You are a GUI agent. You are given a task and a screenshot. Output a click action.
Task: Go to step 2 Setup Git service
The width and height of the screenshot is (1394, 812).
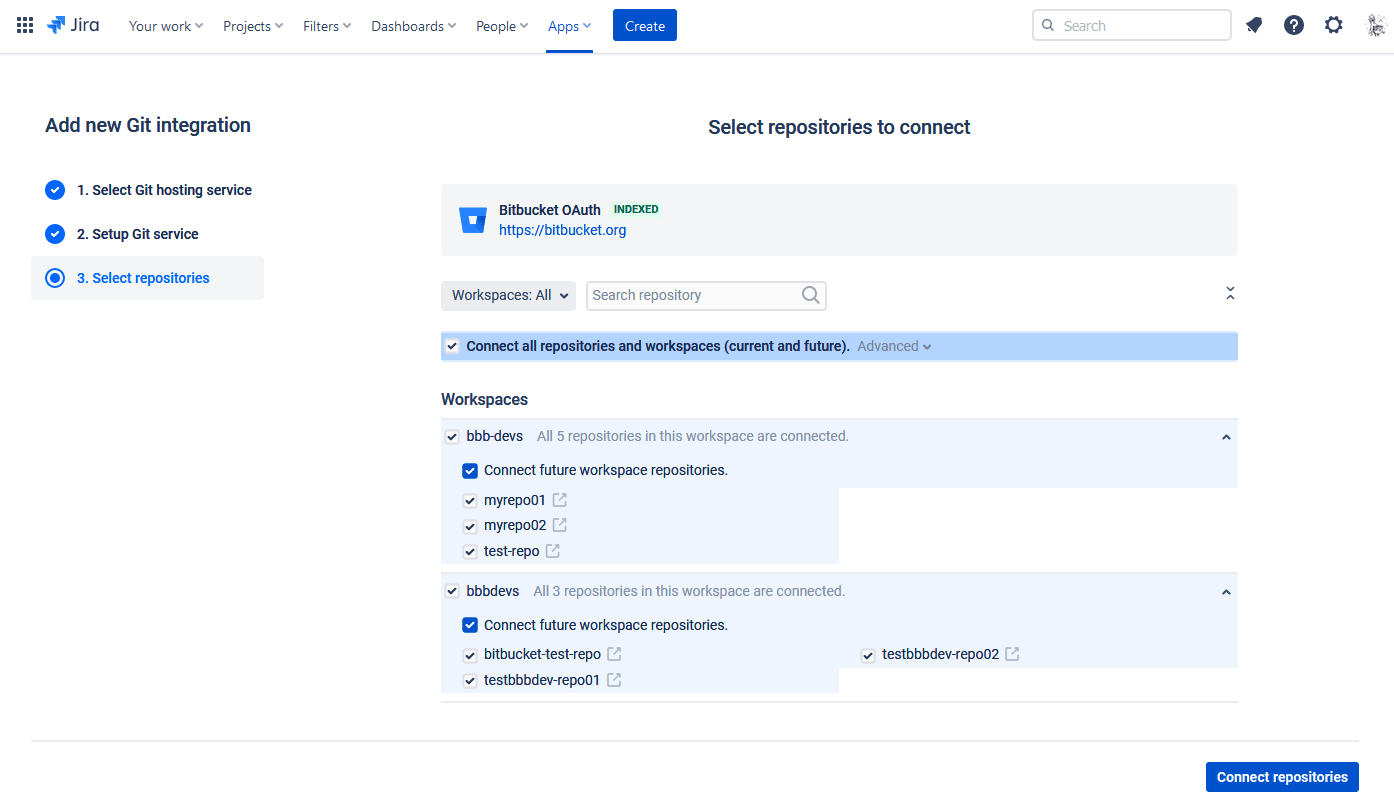[138, 234]
